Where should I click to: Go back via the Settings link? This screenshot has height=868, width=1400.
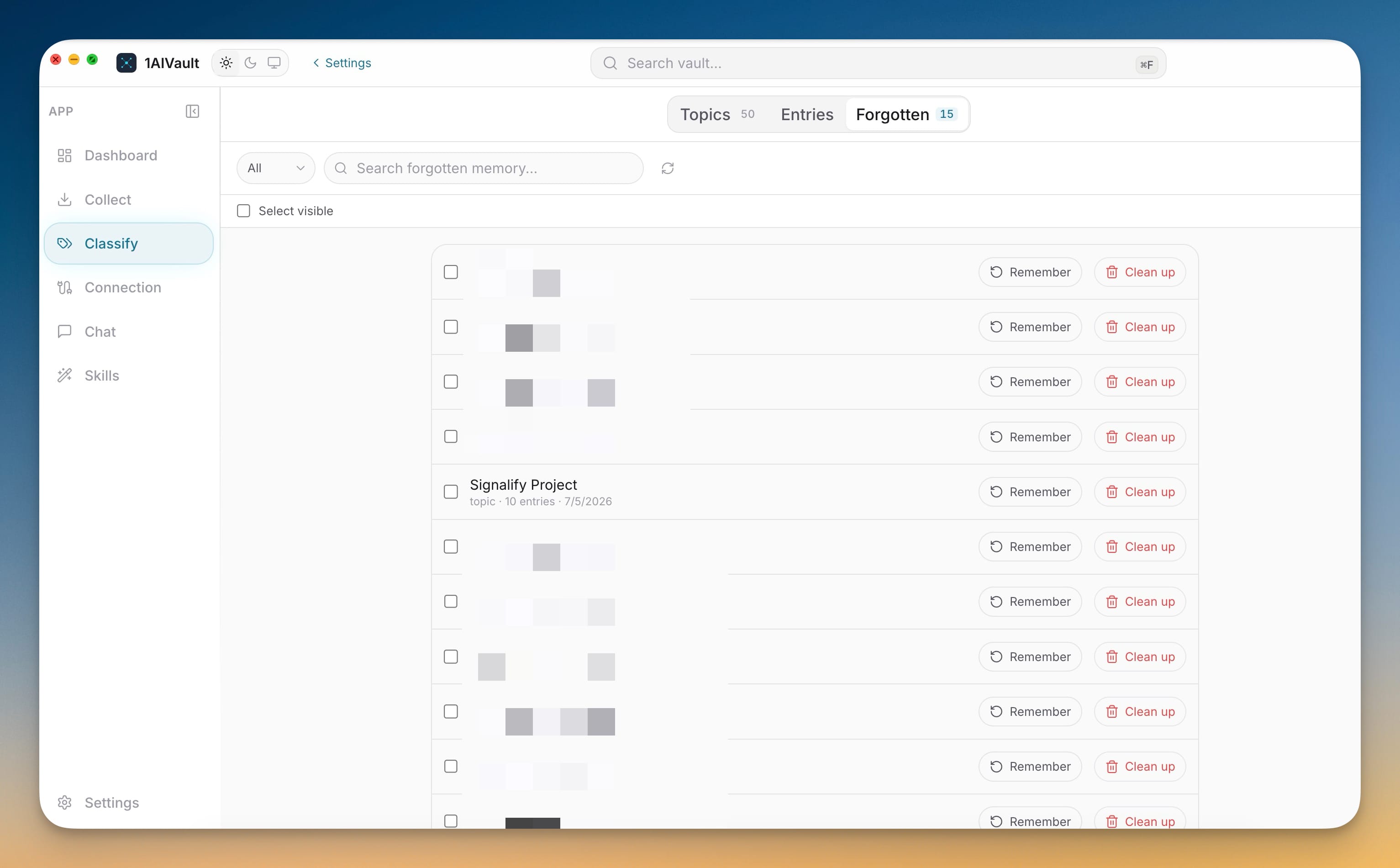[342, 63]
